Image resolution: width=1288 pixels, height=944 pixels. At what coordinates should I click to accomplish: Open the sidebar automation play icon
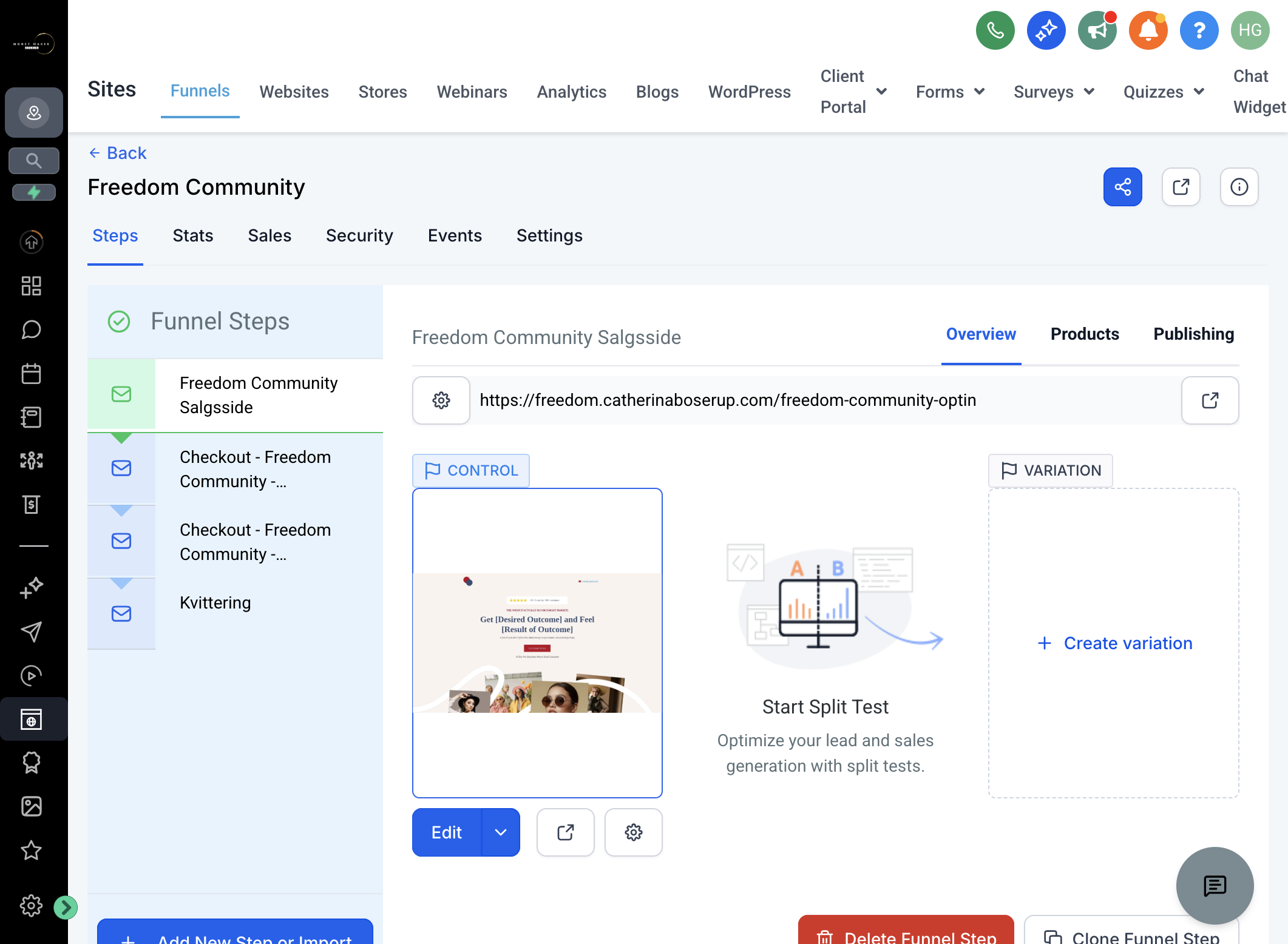pos(32,675)
